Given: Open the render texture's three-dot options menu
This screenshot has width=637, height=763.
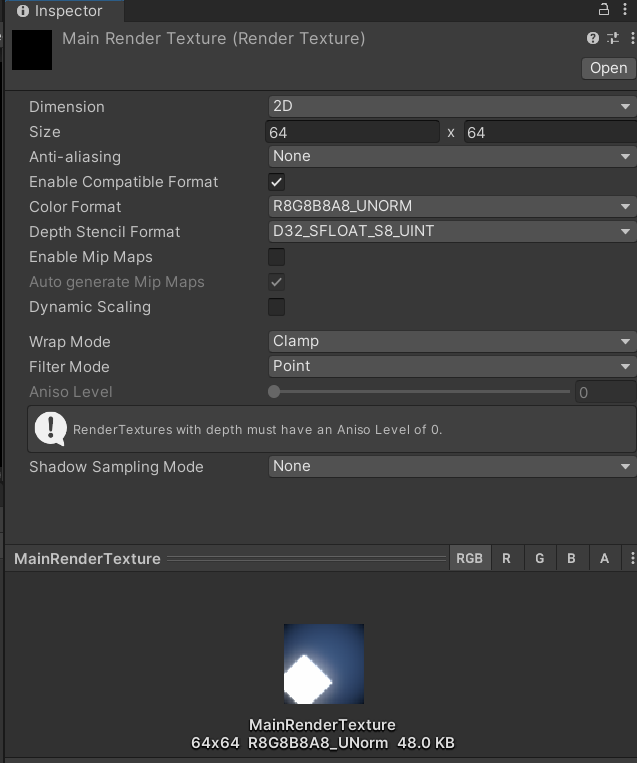Looking at the screenshot, I should click(x=632, y=39).
